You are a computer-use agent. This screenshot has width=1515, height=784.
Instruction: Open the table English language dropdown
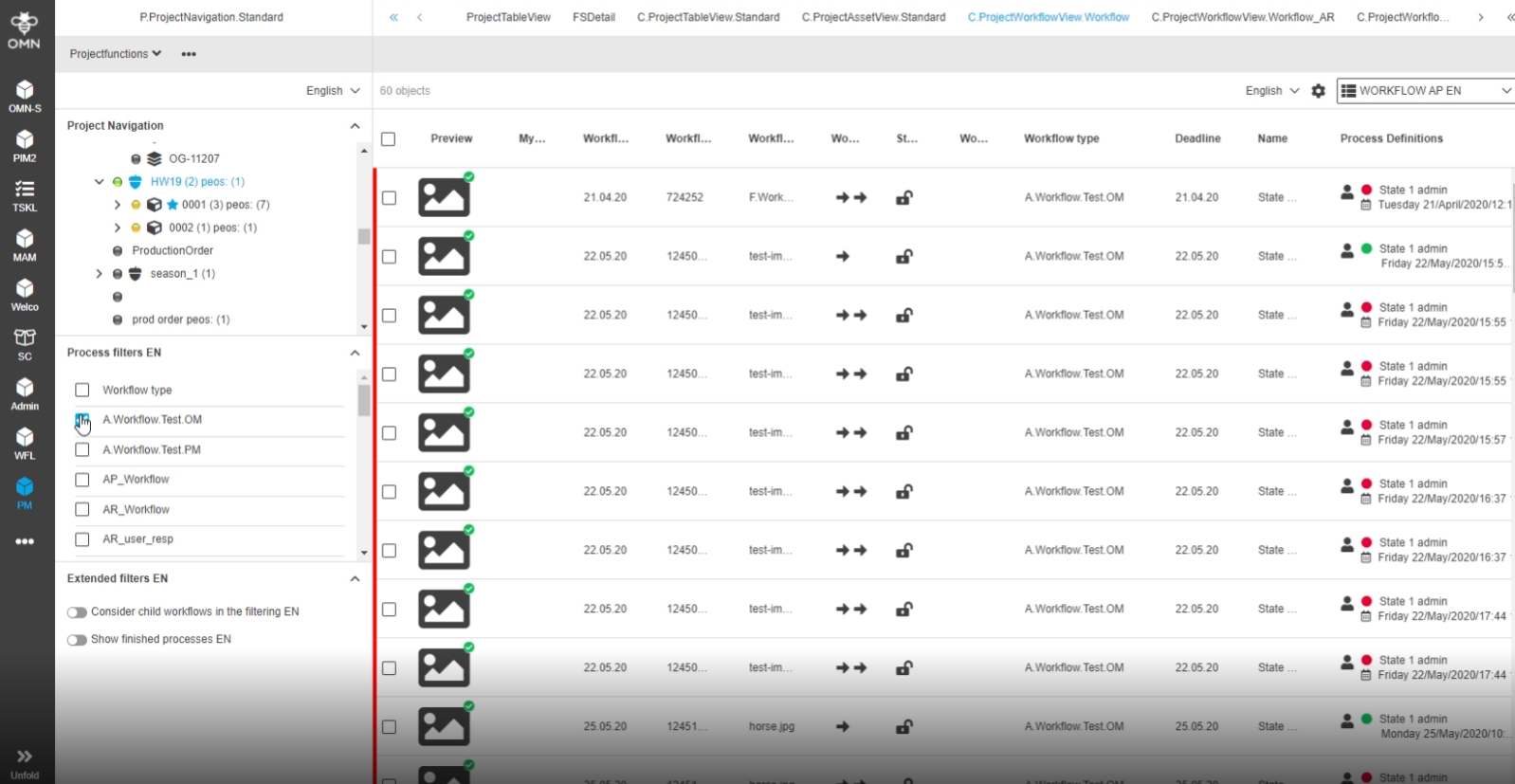tap(1272, 91)
